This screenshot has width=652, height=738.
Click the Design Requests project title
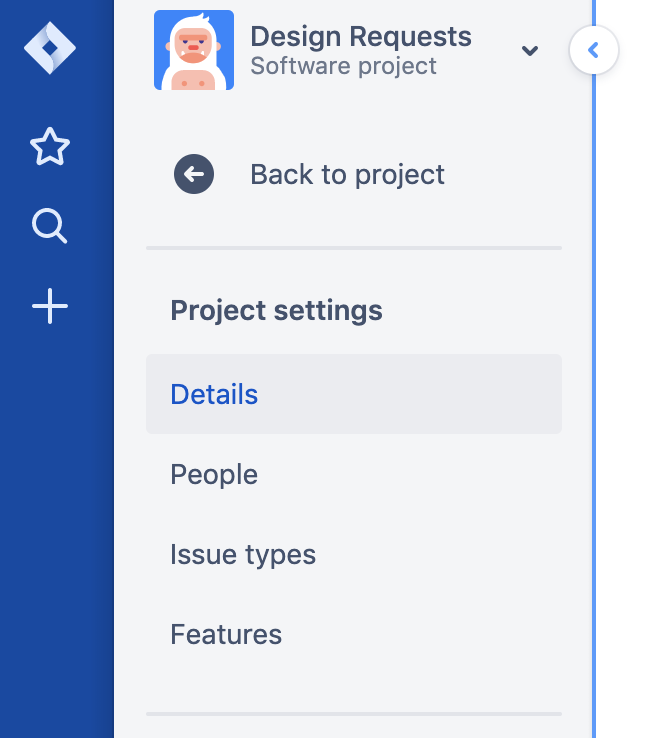(x=361, y=37)
